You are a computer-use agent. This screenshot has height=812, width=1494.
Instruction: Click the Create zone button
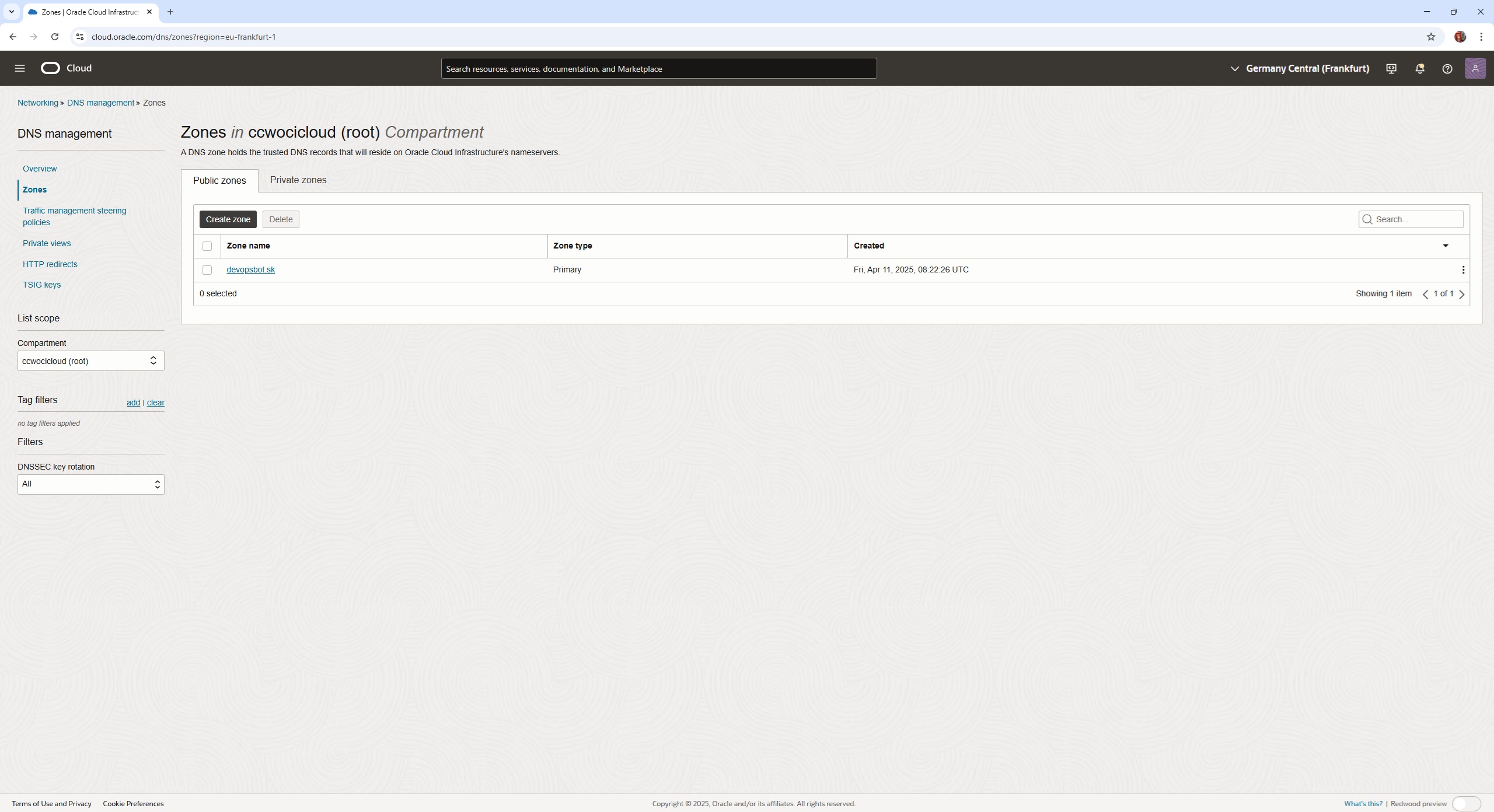coord(228,219)
